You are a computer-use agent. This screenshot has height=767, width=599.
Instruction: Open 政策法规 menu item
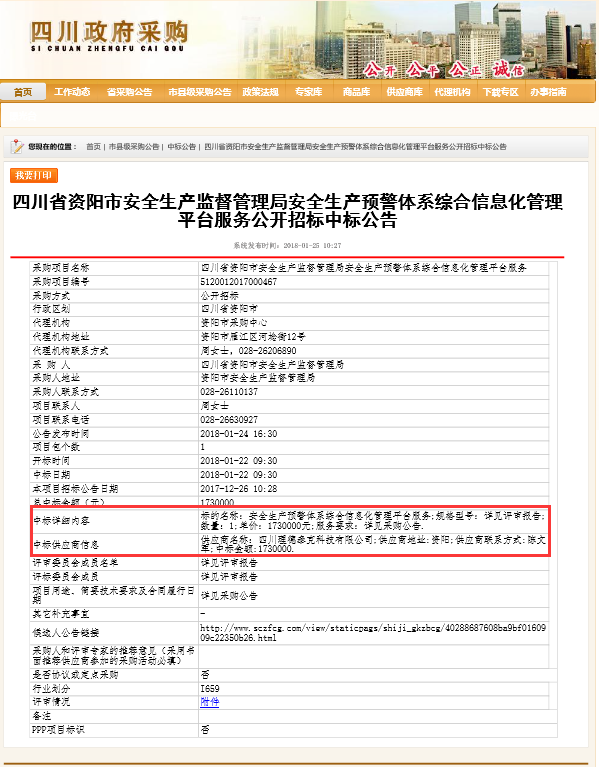pos(260,91)
